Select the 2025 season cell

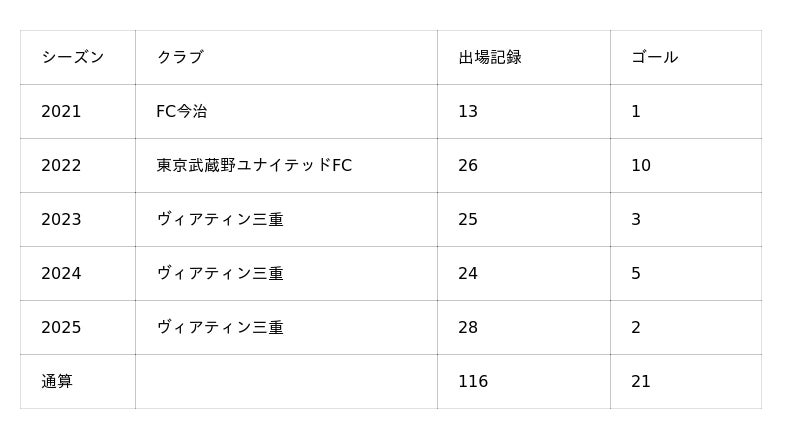click(x=61, y=327)
